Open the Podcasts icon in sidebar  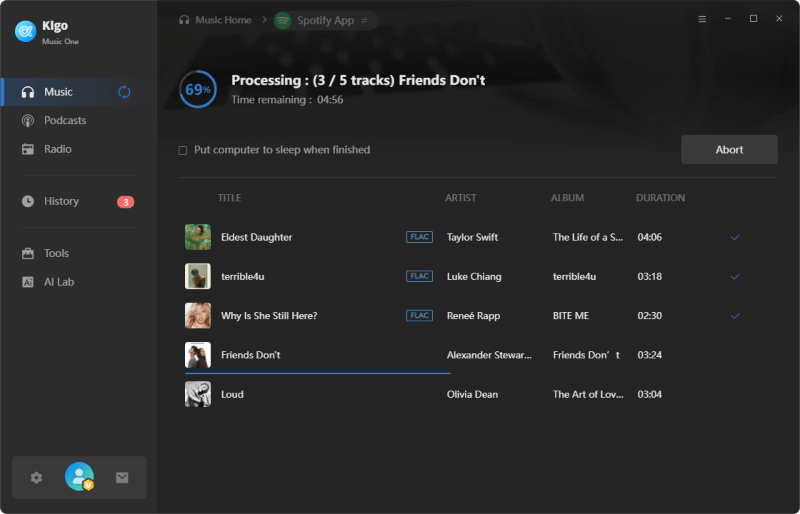coord(28,120)
